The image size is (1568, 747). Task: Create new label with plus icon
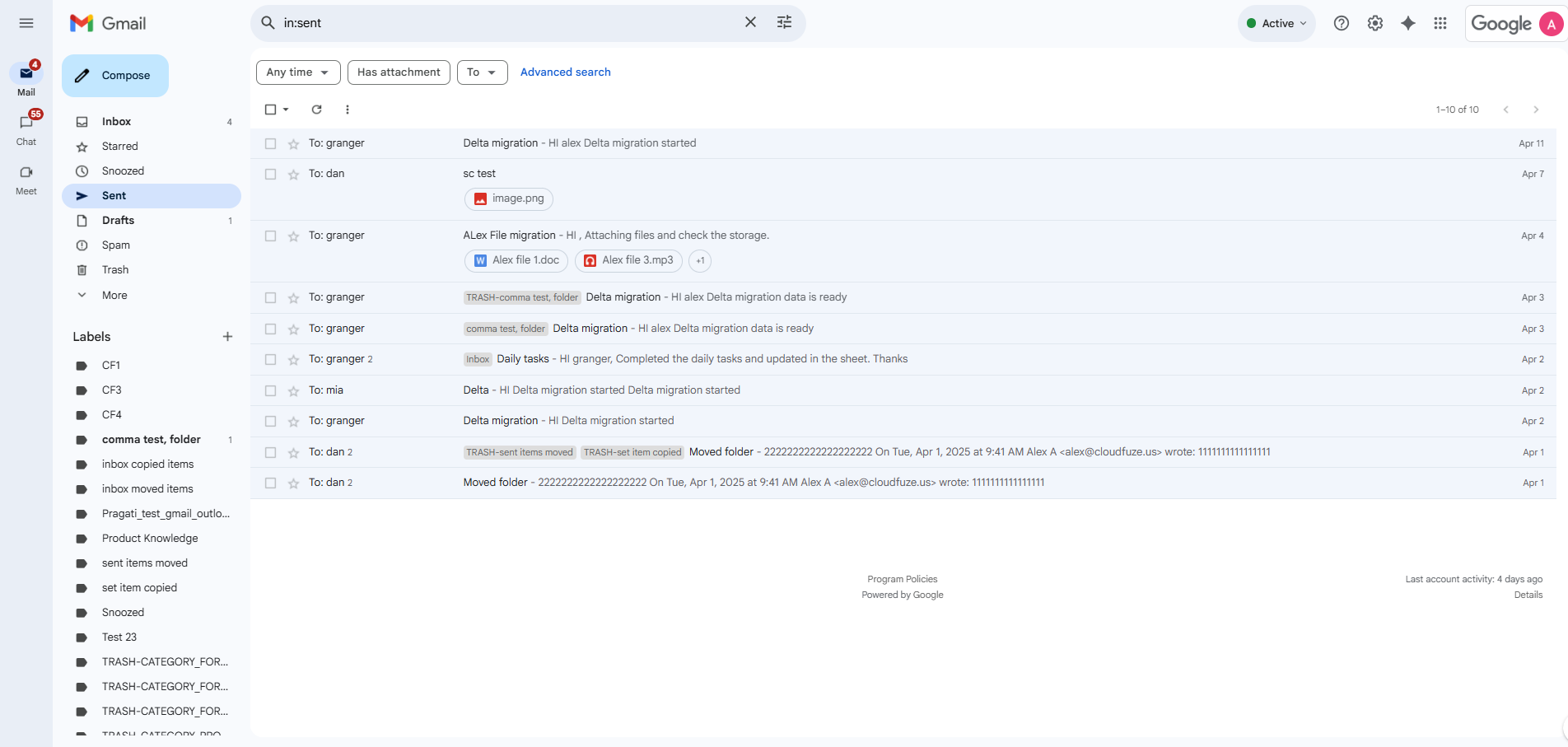(x=227, y=337)
